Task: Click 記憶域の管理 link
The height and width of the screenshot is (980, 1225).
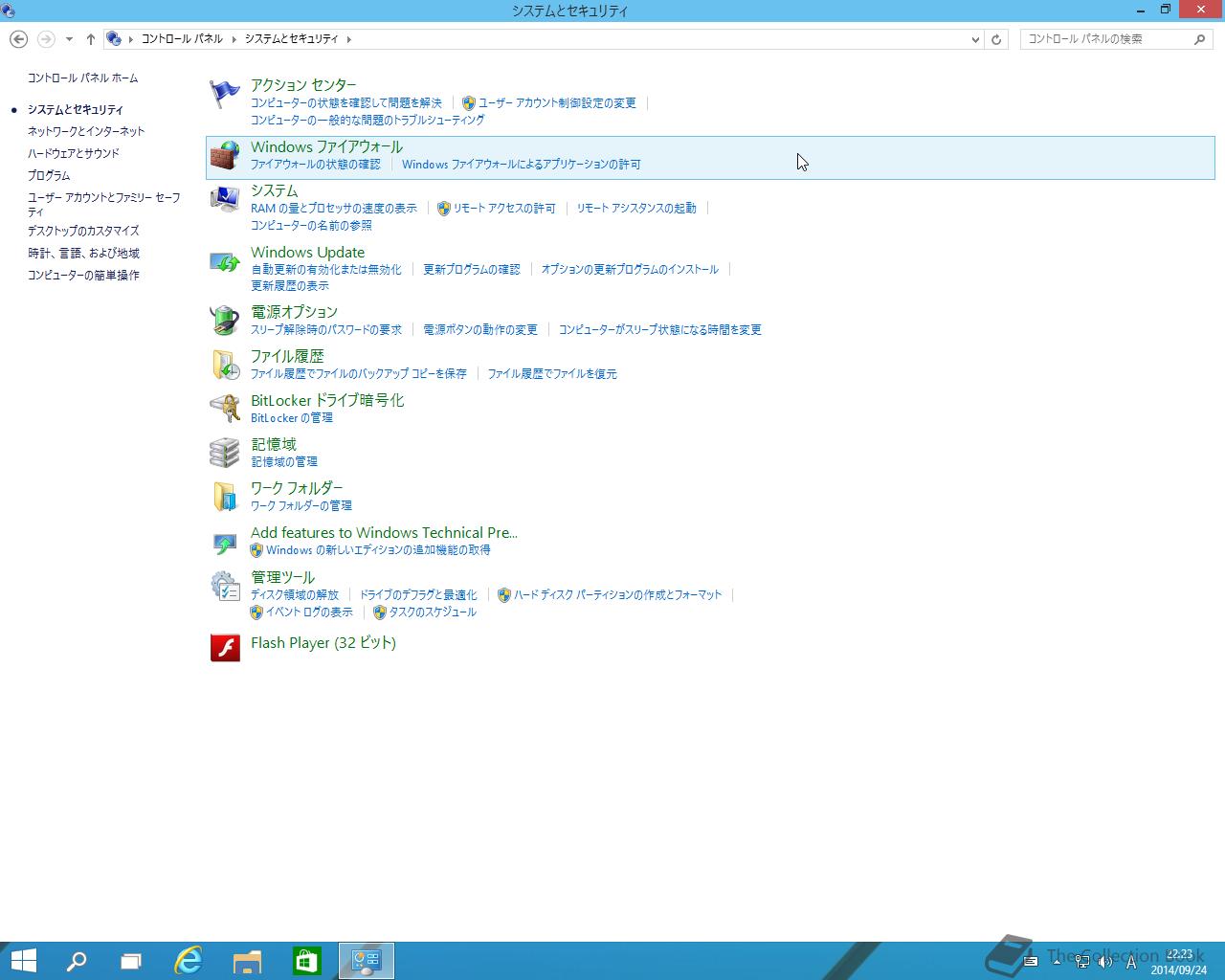Action: pyautogui.click(x=284, y=461)
